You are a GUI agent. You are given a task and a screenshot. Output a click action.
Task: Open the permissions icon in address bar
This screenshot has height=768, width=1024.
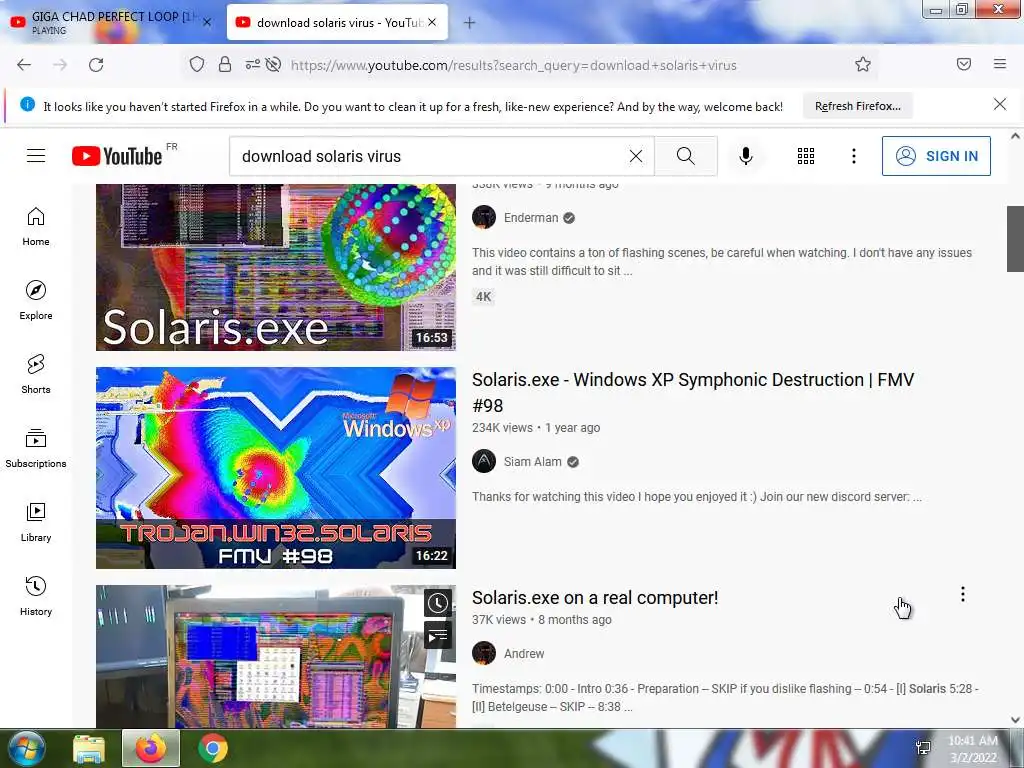252,64
